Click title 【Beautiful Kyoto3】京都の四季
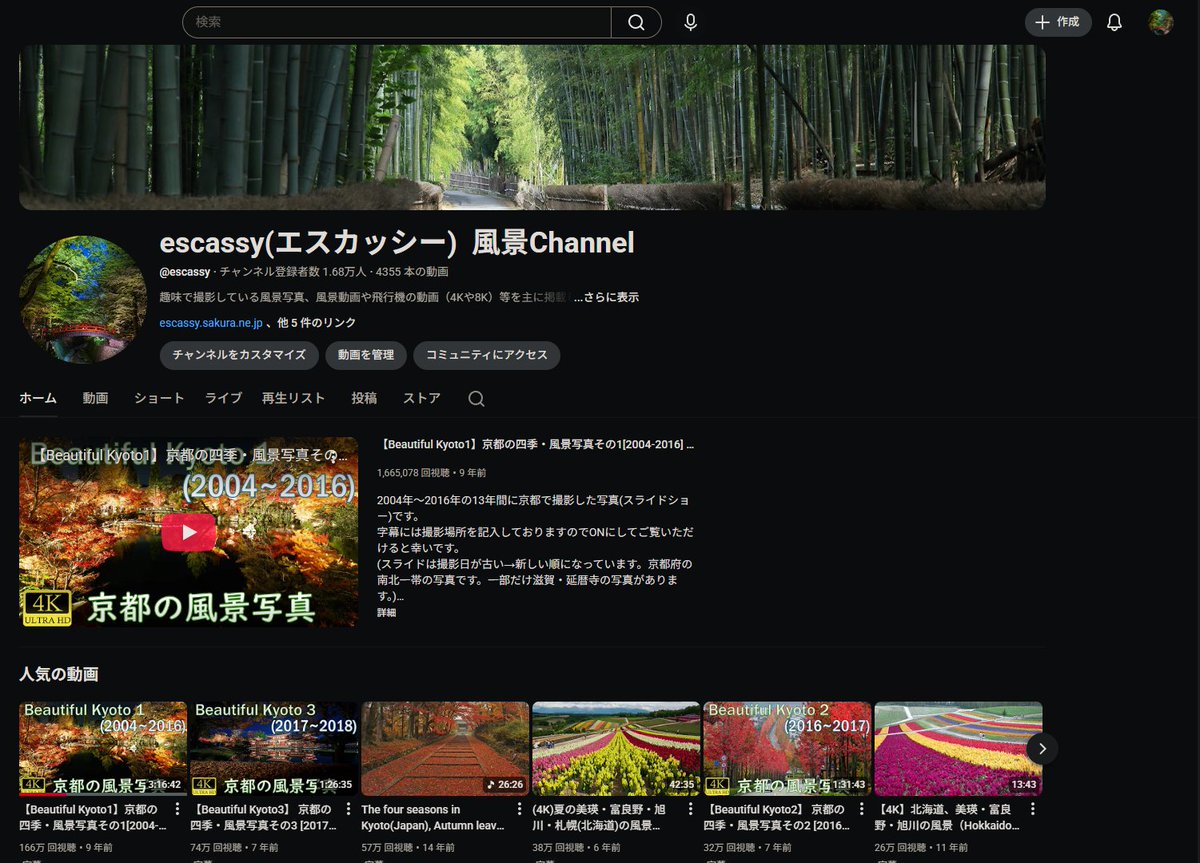This screenshot has width=1200, height=863. tap(262, 818)
